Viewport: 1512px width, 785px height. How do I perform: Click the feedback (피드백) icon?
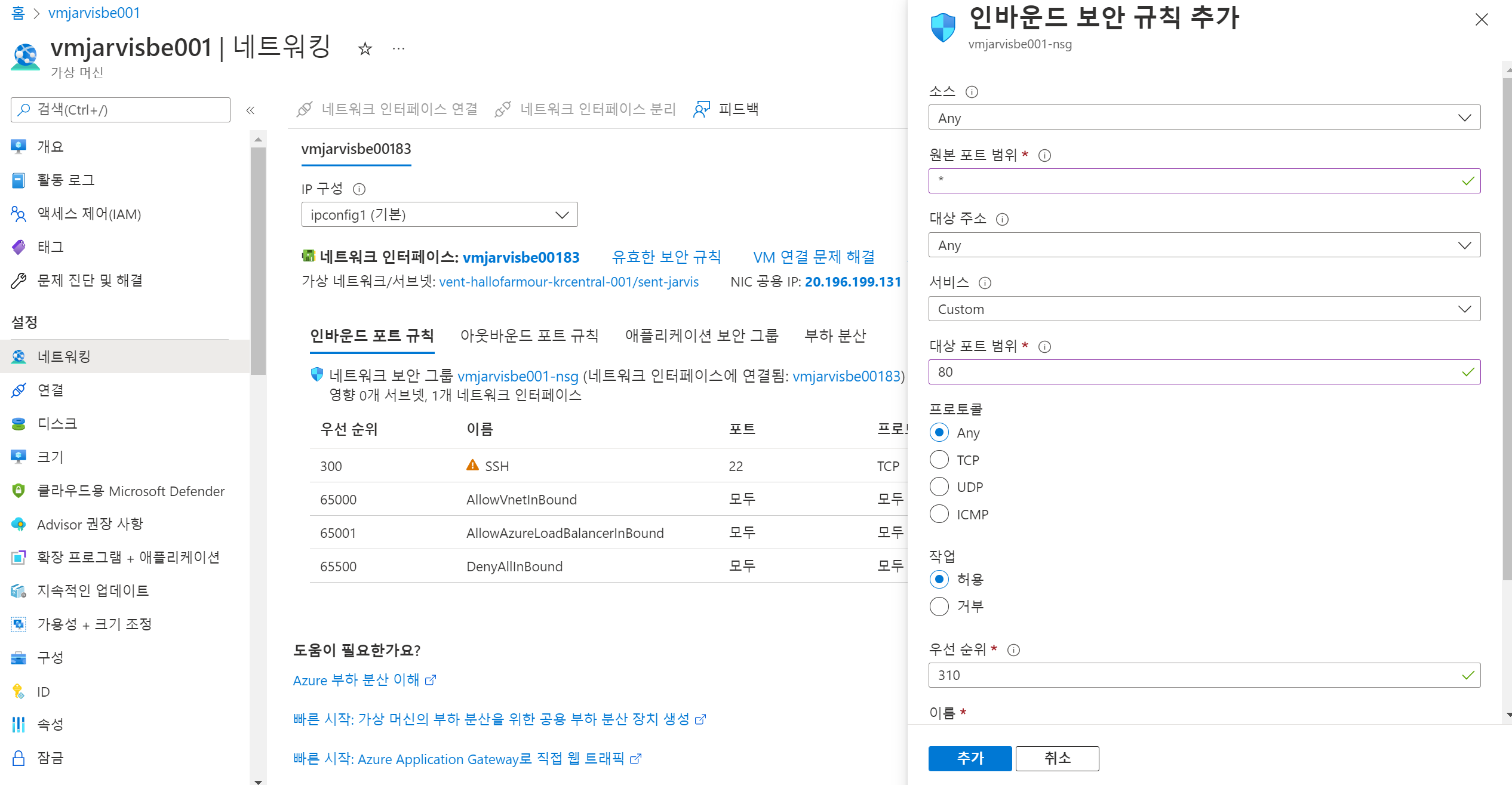pyautogui.click(x=702, y=109)
